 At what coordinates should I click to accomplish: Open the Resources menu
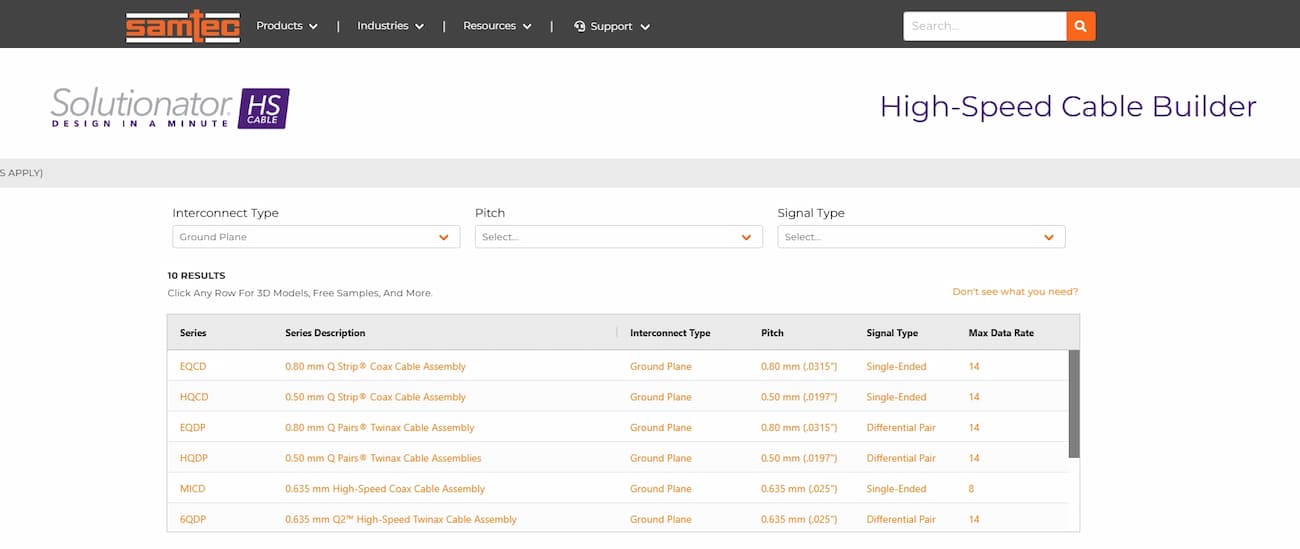pyautogui.click(x=496, y=26)
